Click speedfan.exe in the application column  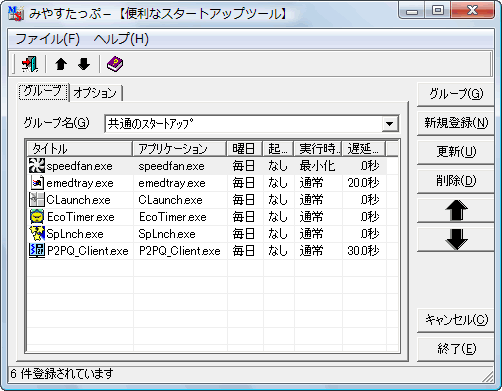click(x=171, y=166)
